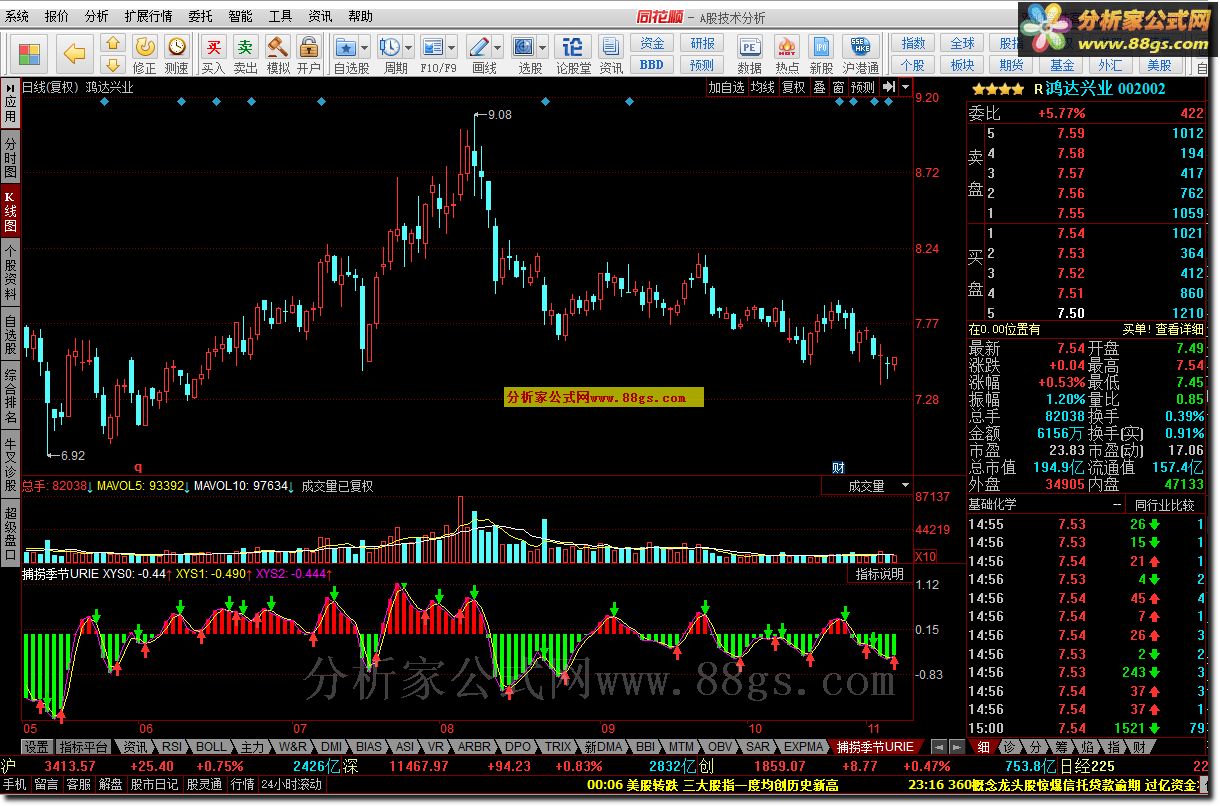The image size is (1220, 806).
Task: Click the X10 volume scale label
Action: click(925, 557)
